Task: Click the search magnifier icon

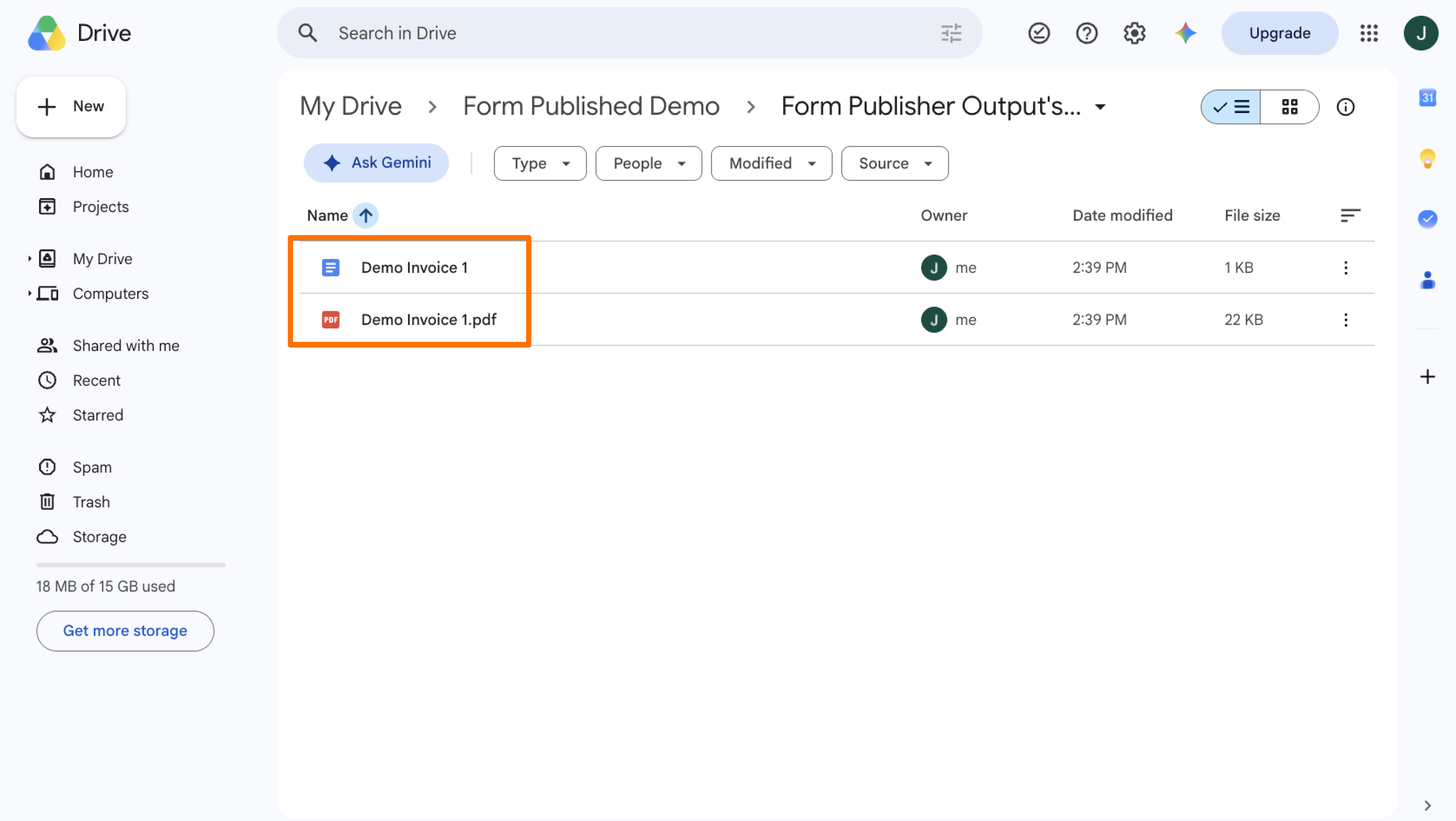Action: [308, 33]
